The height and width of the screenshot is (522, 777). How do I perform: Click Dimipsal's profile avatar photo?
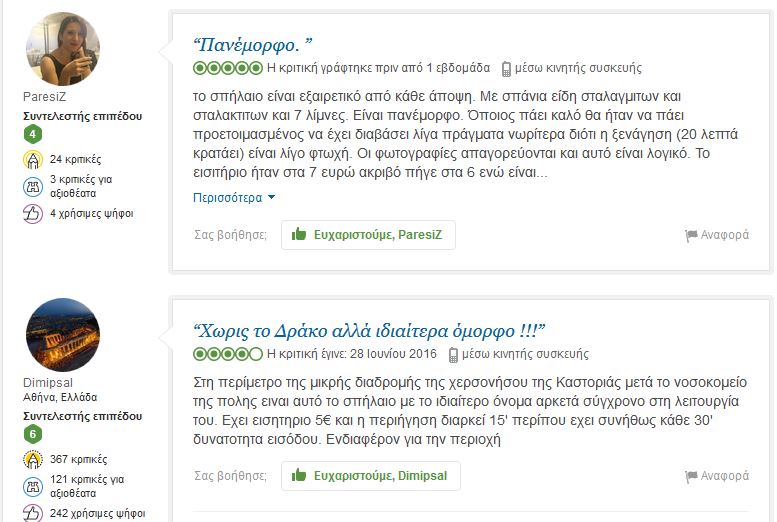pyautogui.click(x=62, y=335)
